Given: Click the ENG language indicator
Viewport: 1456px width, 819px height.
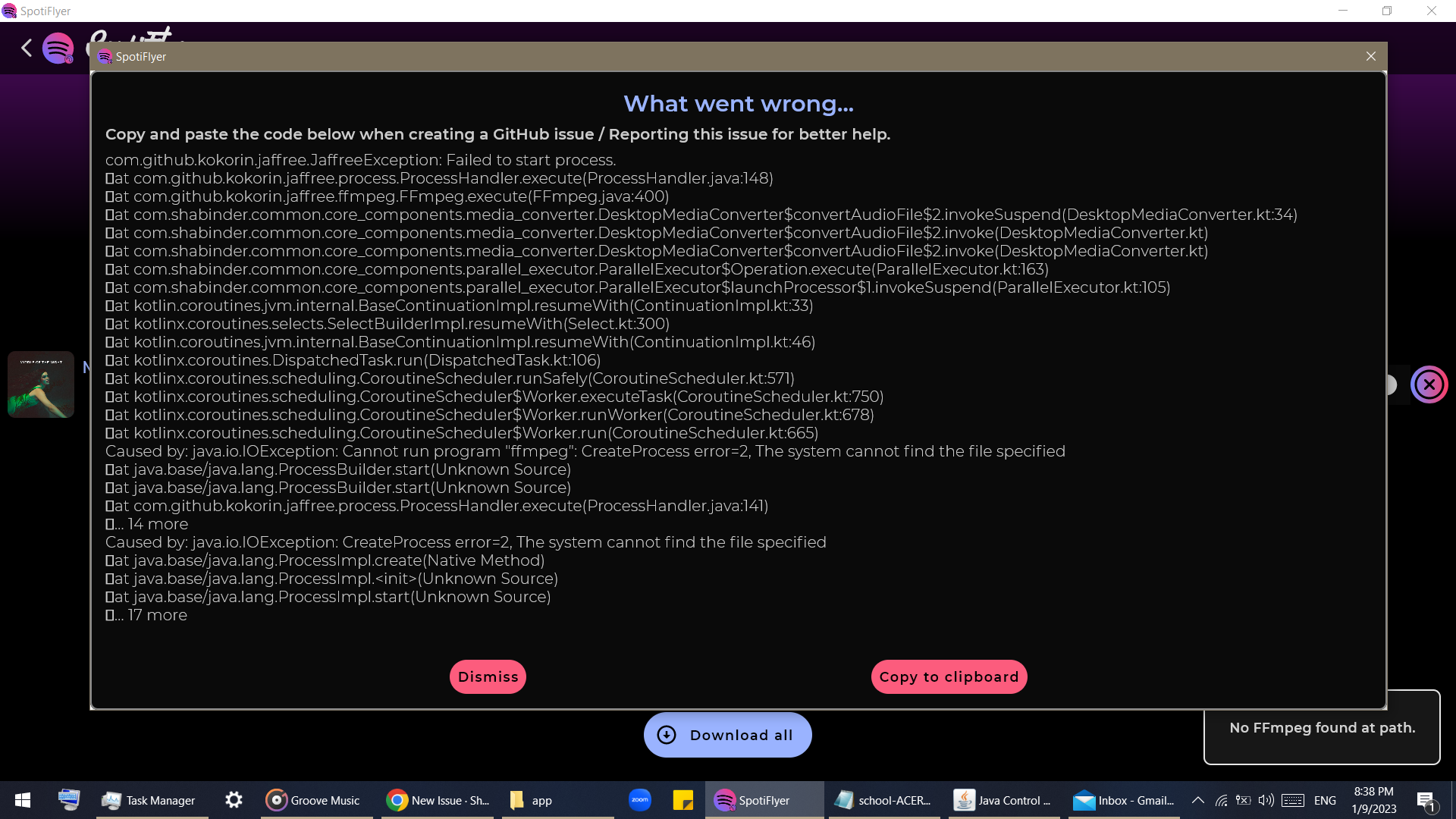Looking at the screenshot, I should tap(1325, 800).
